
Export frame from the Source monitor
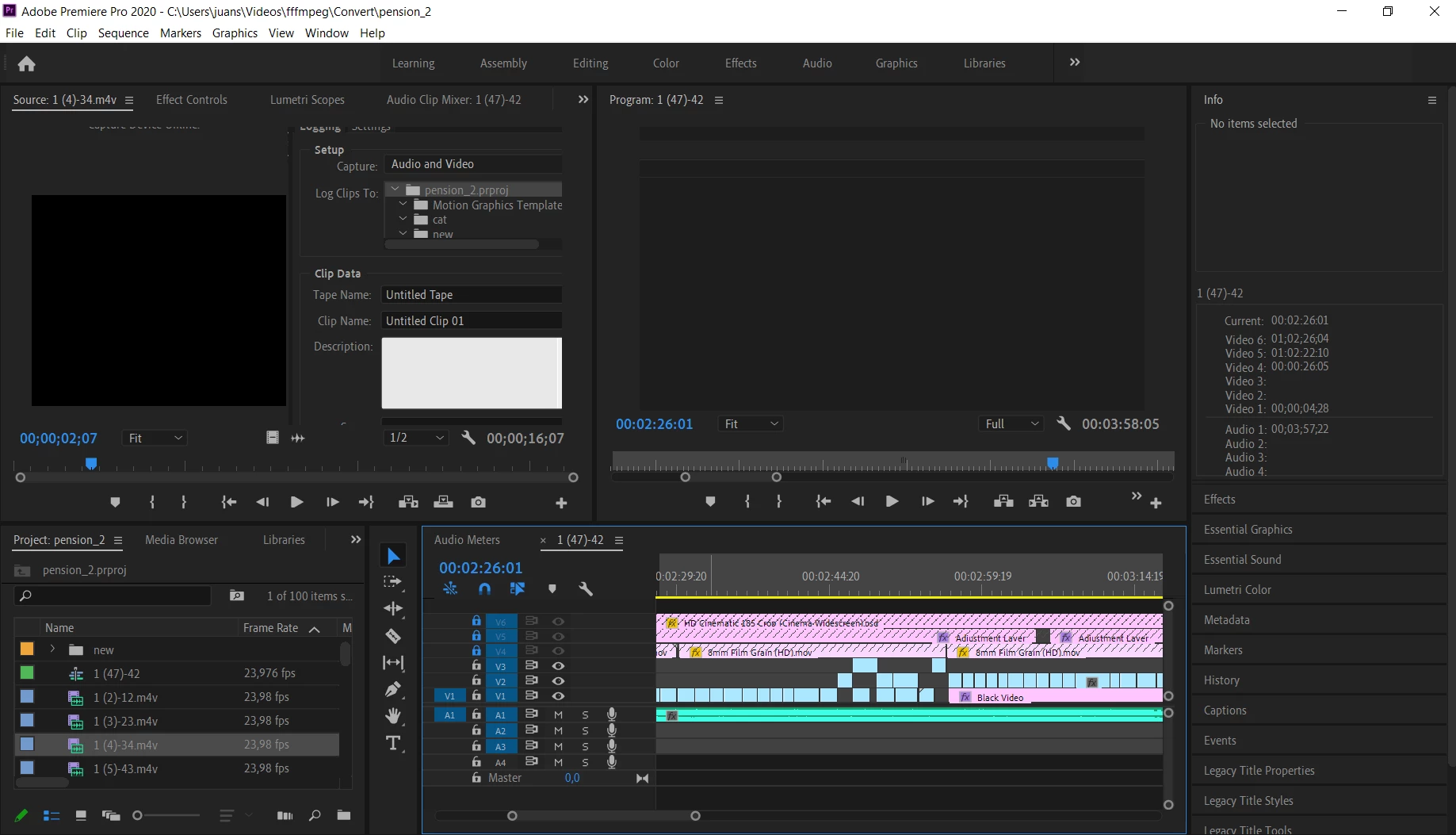pyautogui.click(x=478, y=502)
